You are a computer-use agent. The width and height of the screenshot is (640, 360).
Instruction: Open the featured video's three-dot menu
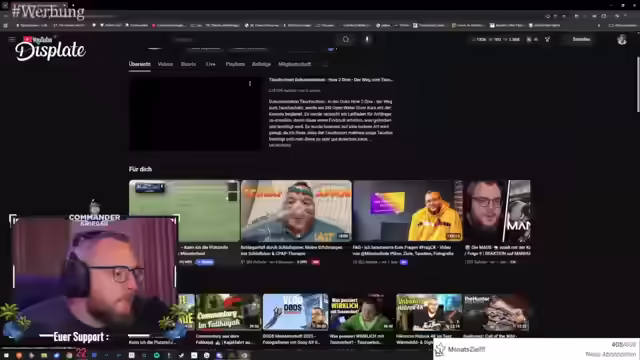click(250, 84)
